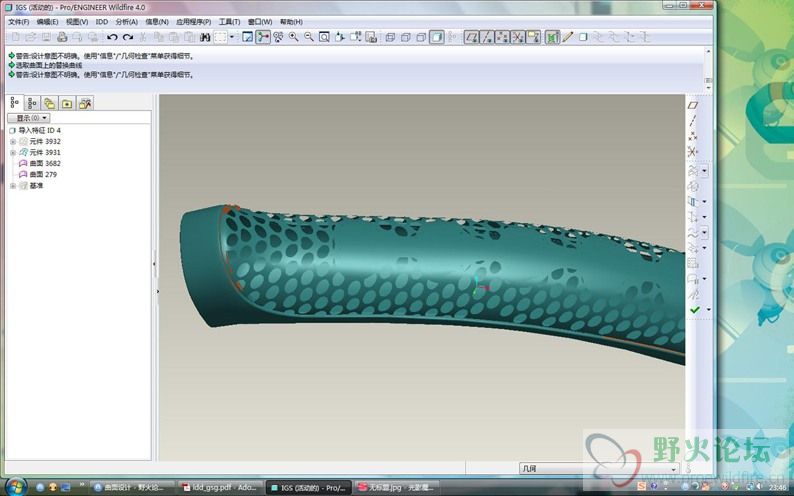Open the 工具(T) menu
Viewport: 794px width, 496px height.
point(229,22)
